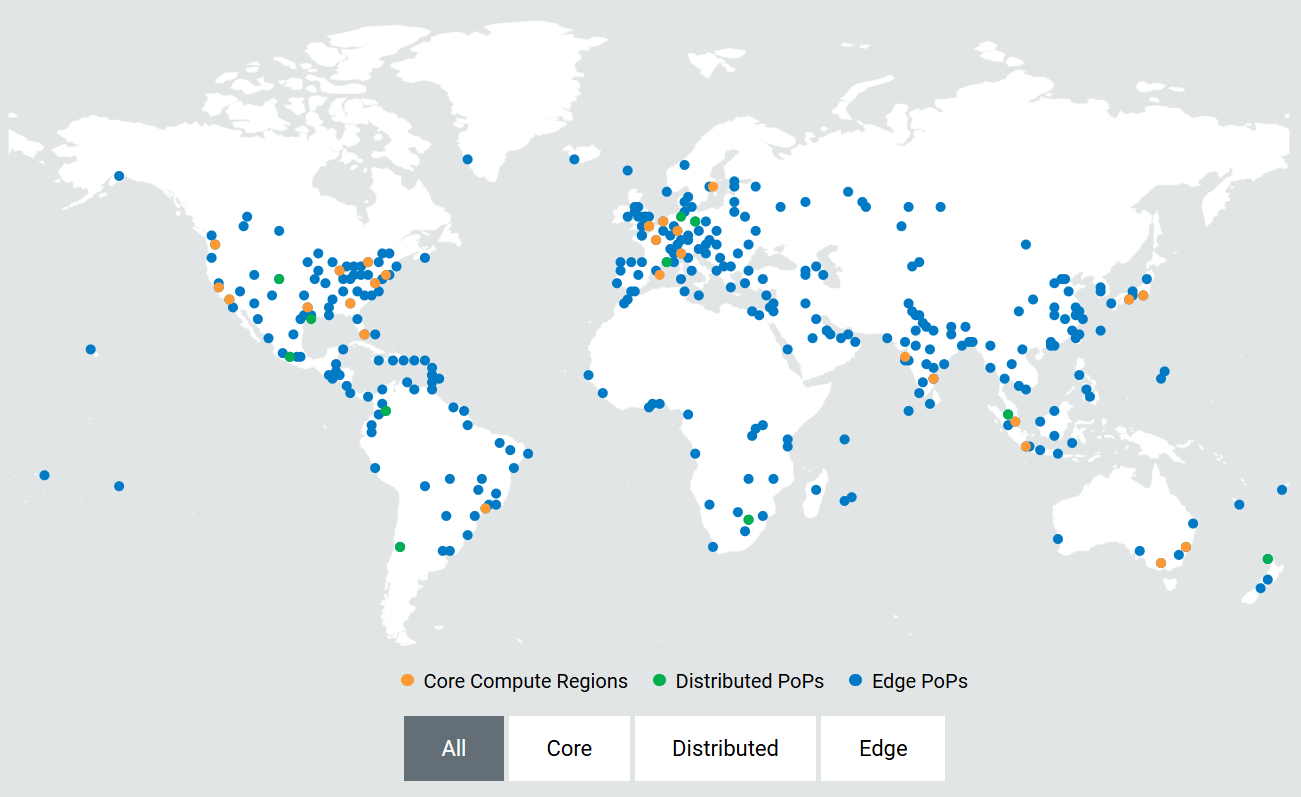1301x797 pixels.
Task: Click the blue Edge PoPs legend dot
Action: pyautogui.click(x=855, y=681)
